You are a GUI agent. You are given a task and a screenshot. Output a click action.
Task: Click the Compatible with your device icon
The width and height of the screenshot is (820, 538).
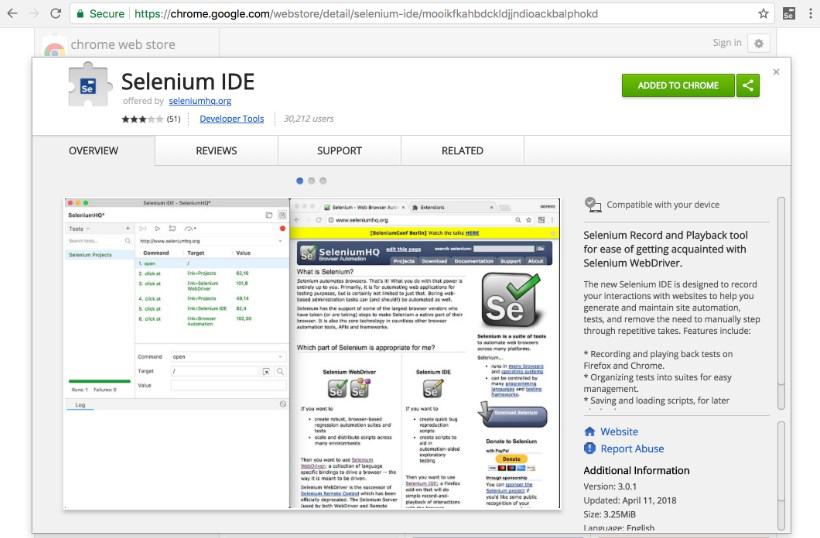[593, 204]
